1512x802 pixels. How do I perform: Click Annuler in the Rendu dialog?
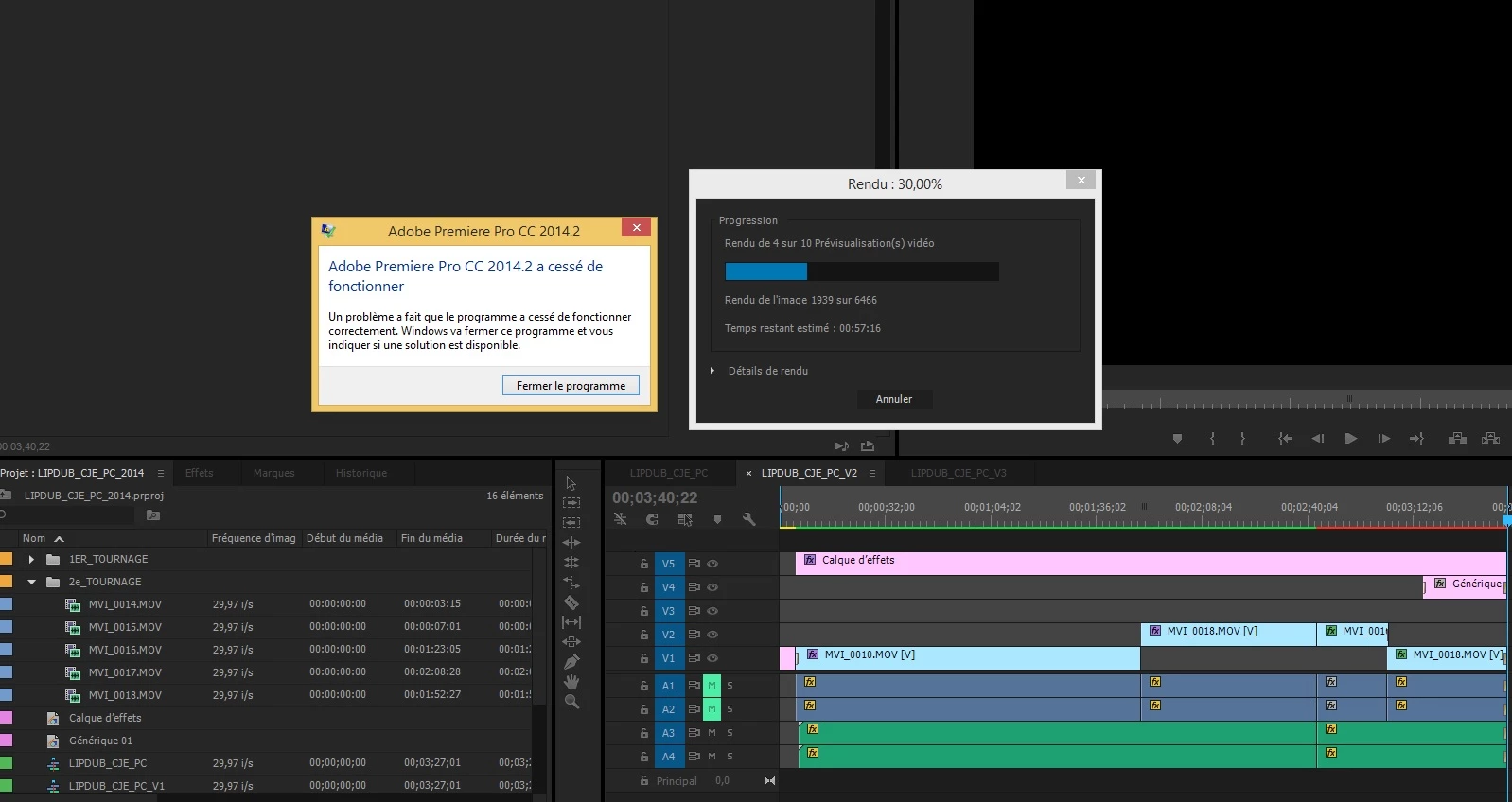tap(894, 399)
